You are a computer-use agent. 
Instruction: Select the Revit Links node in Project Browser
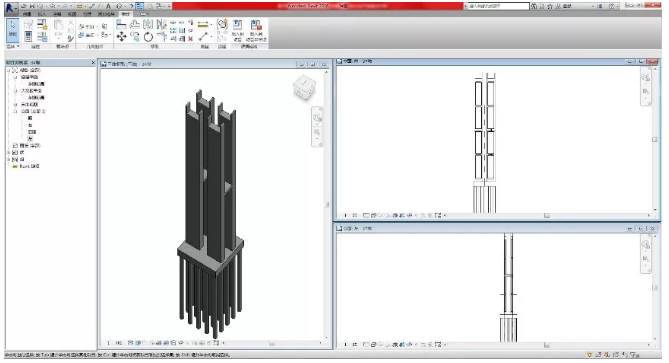click(x=26, y=166)
